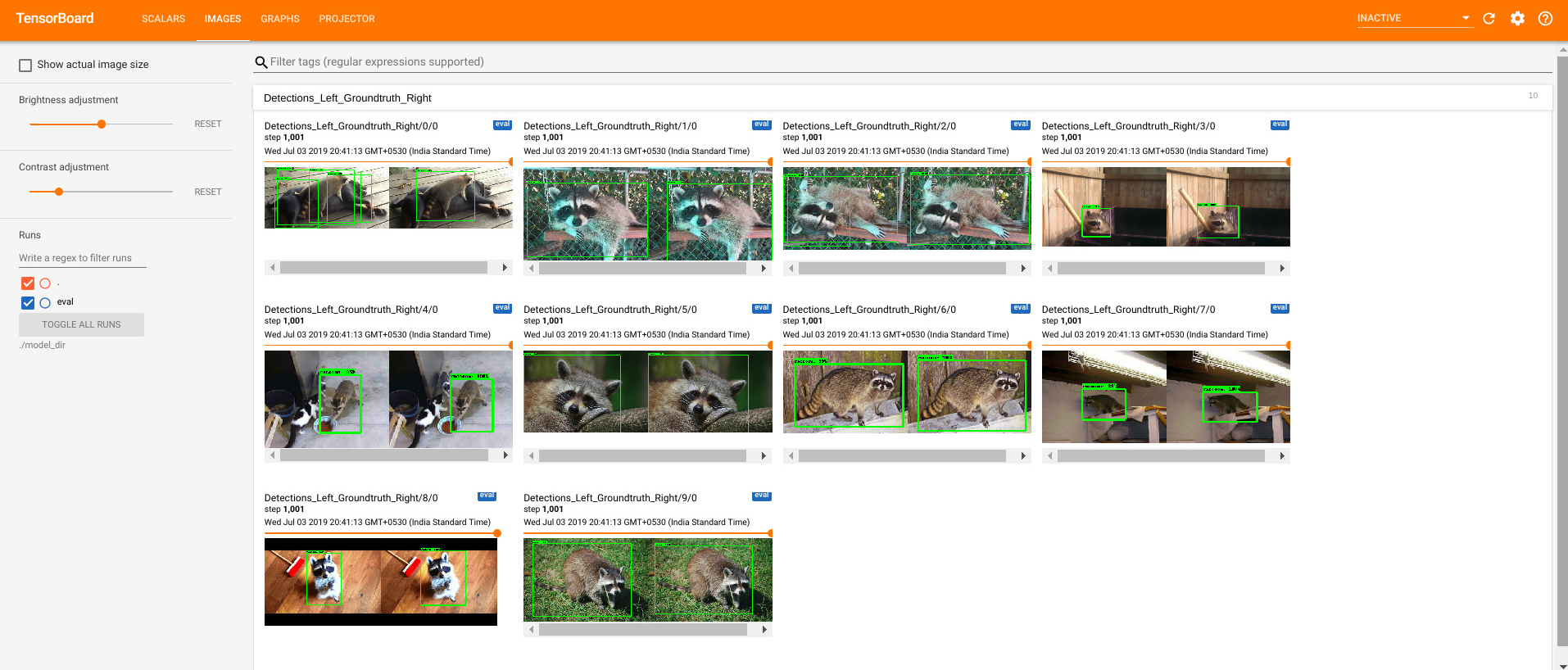Open the INACTIVE plugins dropdown
Image resolution: width=1568 pixels, height=670 pixels.
pyautogui.click(x=1415, y=18)
